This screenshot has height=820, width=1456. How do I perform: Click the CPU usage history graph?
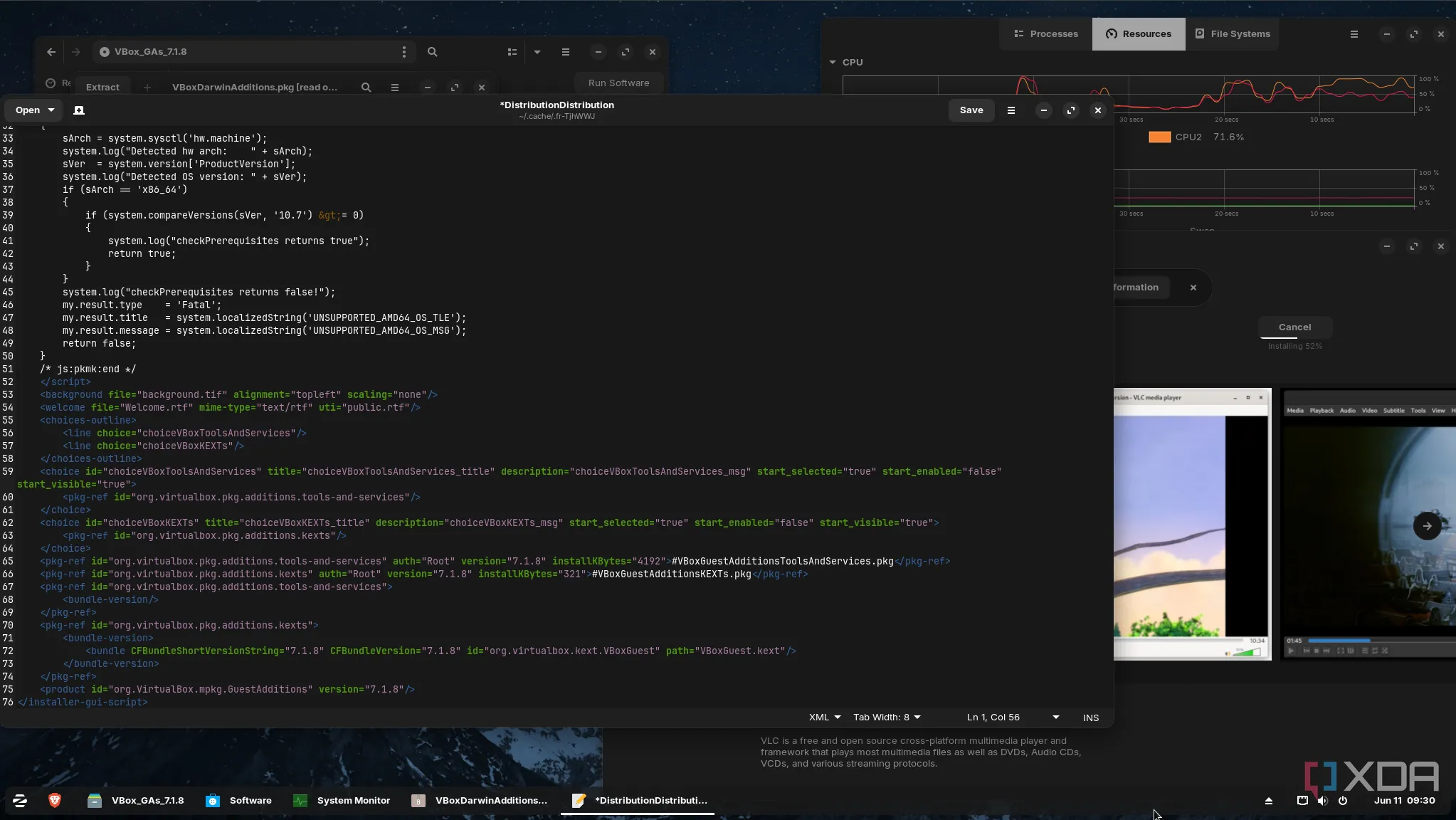[x=1128, y=94]
